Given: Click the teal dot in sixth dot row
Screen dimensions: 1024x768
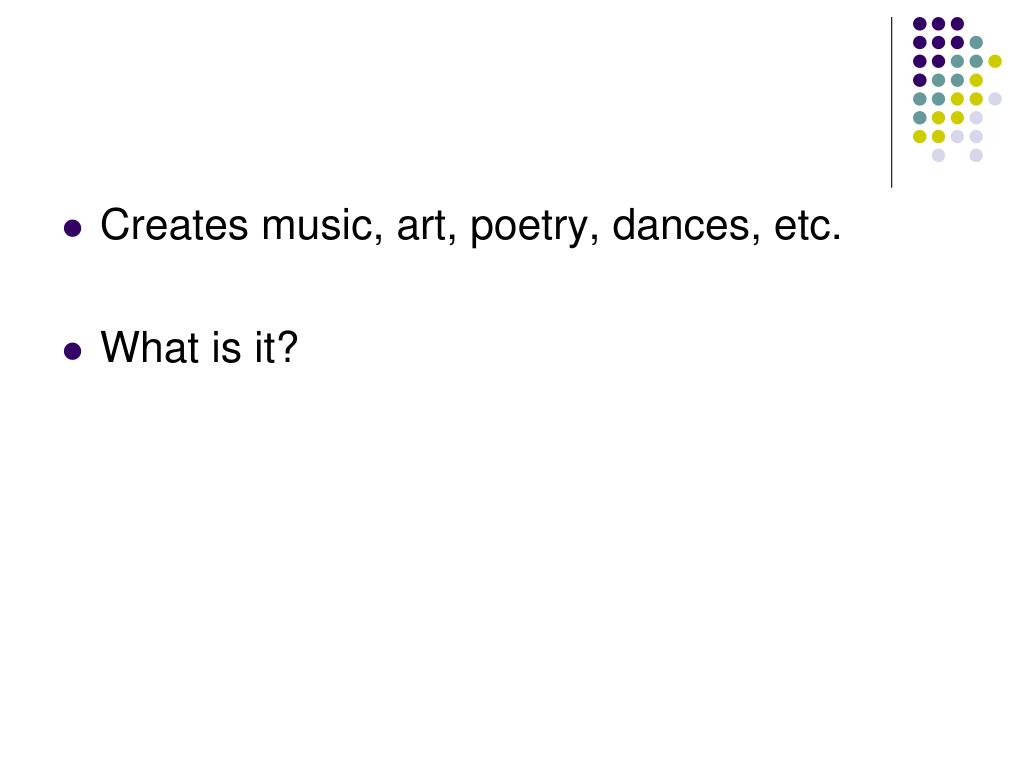Looking at the screenshot, I should pos(920,118).
